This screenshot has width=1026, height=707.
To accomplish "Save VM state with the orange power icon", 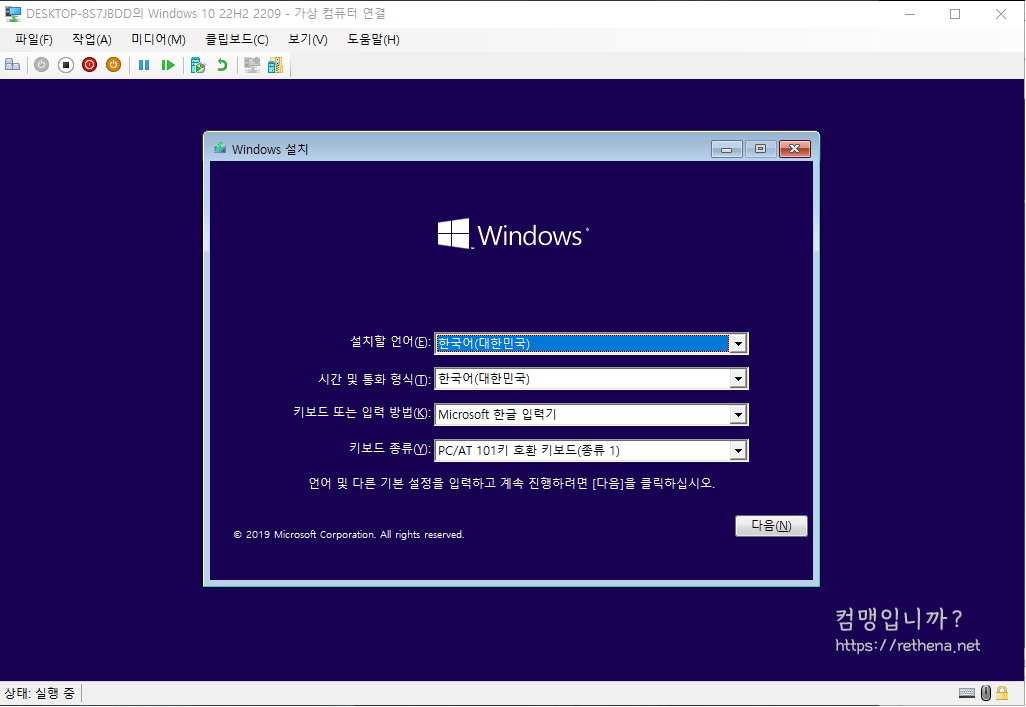I will tap(113, 65).
